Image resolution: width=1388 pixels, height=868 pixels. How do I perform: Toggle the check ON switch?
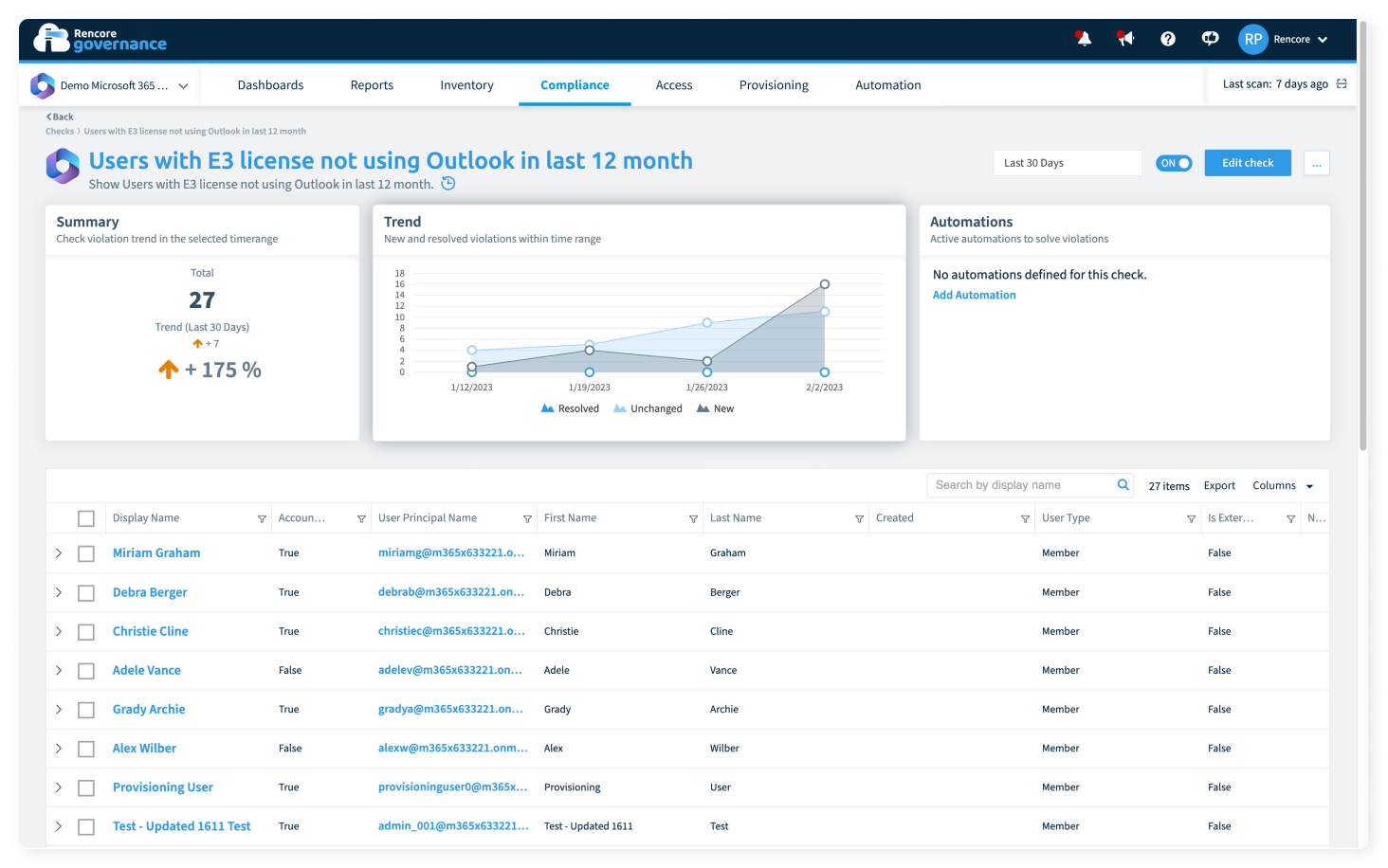[x=1174, y=163]
